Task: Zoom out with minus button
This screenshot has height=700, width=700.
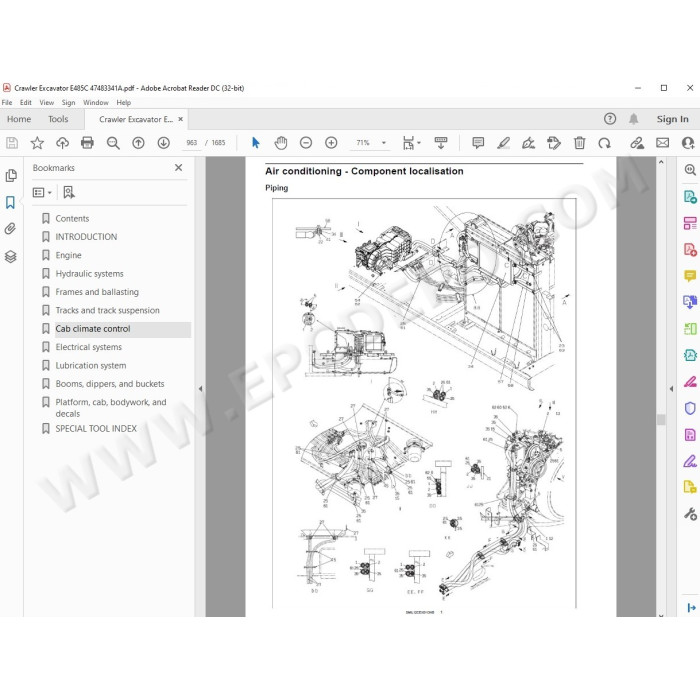Action: point(306,143)
